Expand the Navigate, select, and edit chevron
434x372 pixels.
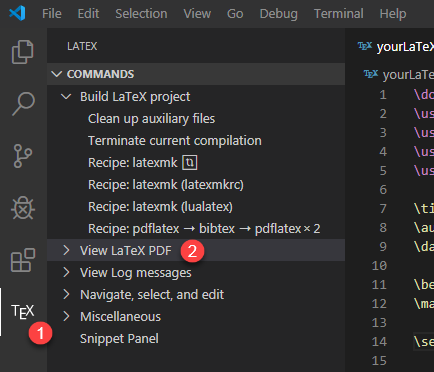point(66,294)
